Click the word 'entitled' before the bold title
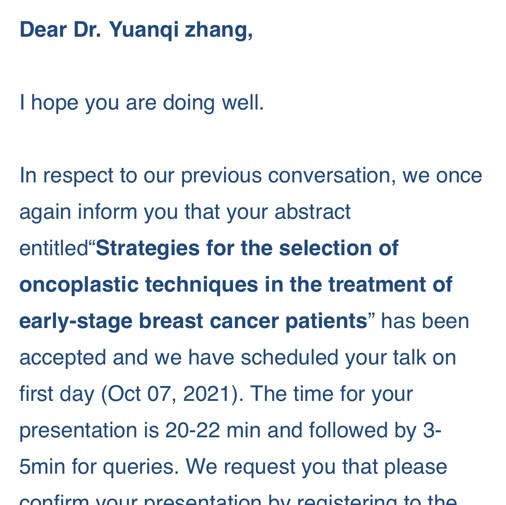 click(x=53, y=248)
